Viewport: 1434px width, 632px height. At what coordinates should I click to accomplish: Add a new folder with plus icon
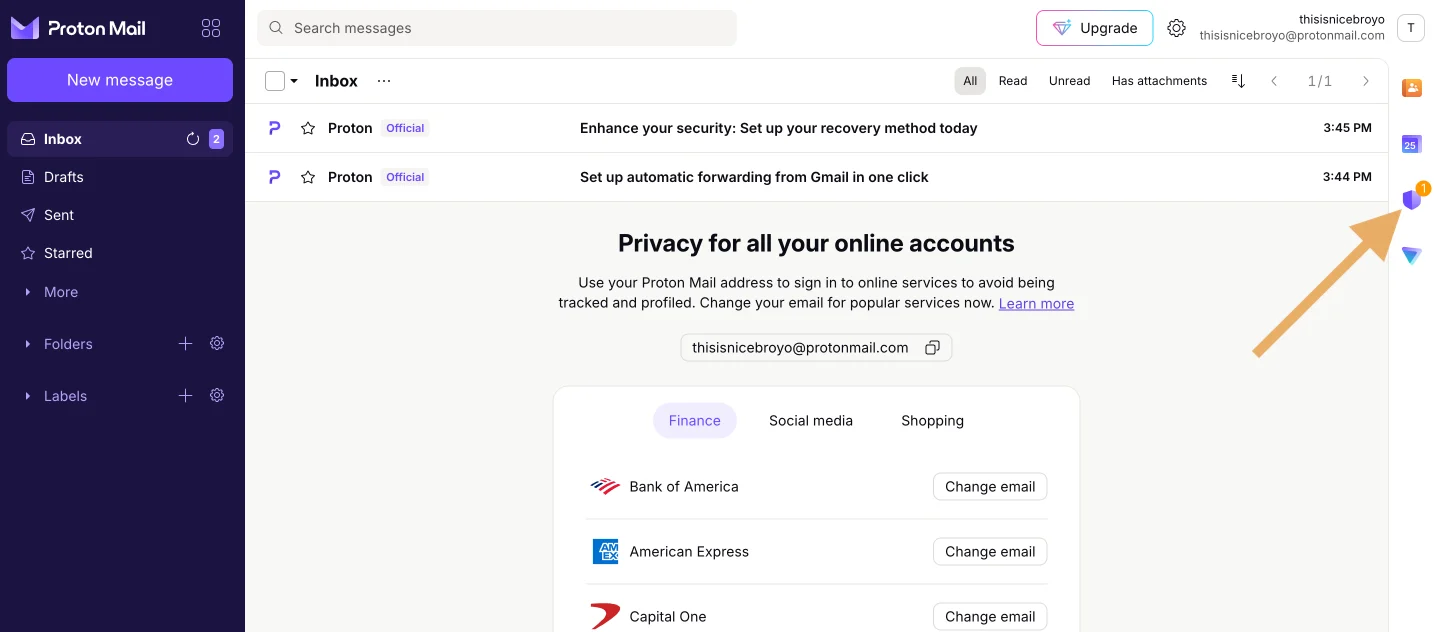185,344
